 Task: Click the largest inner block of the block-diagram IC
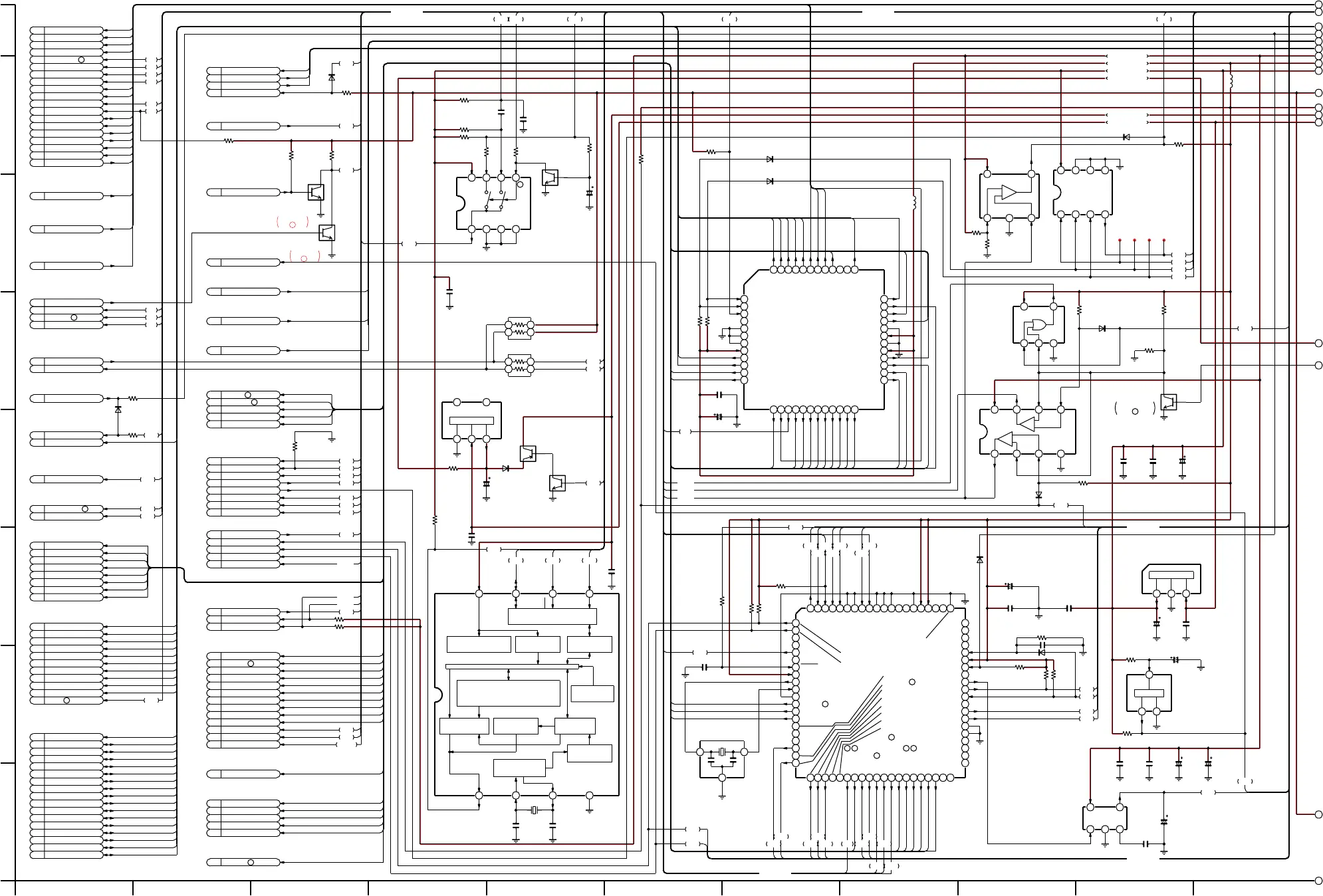click(509, 693)
